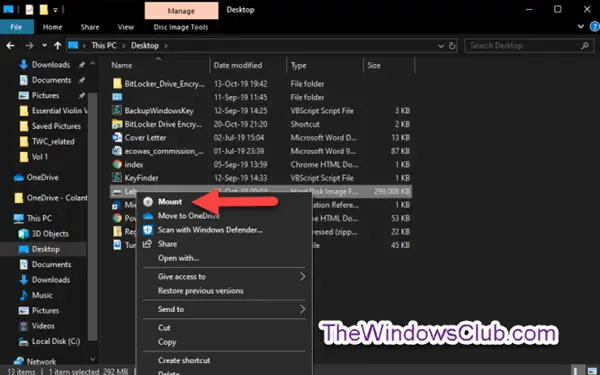Screen dimensions: 600x375
Task: Sort by the Size column header
Action: coord(374,65)
